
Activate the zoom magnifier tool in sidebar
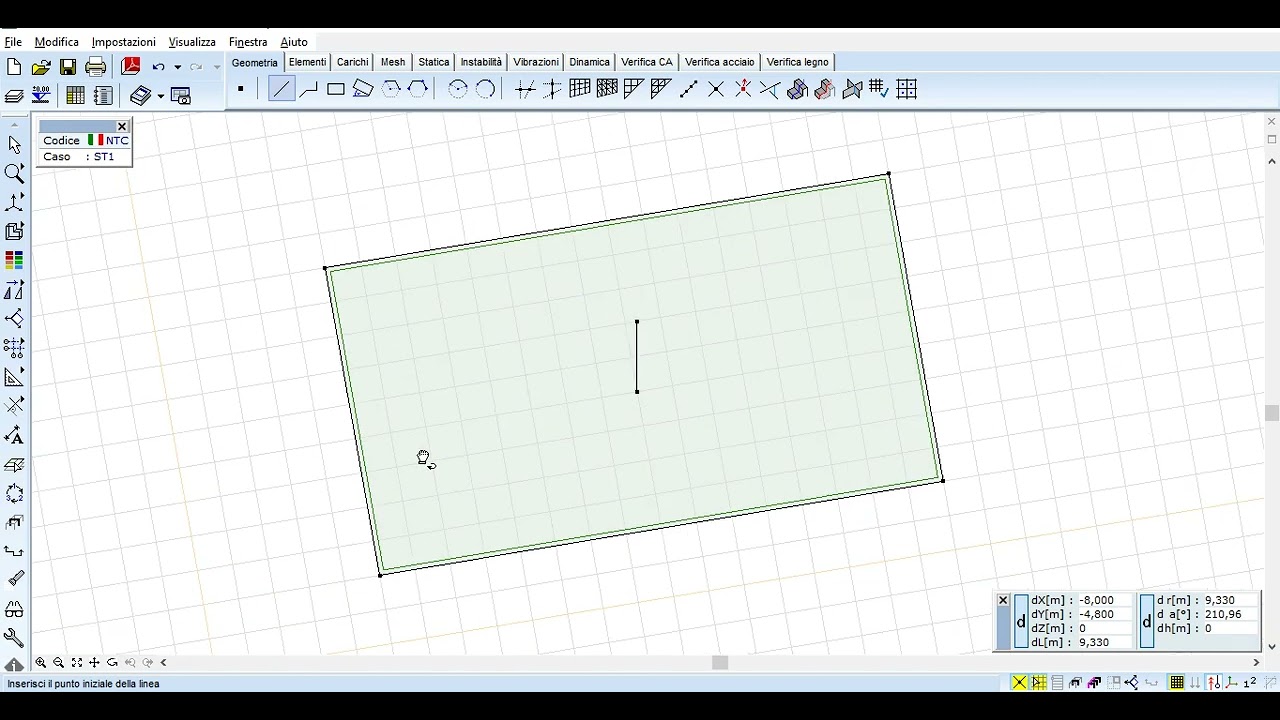click(14, 174)
